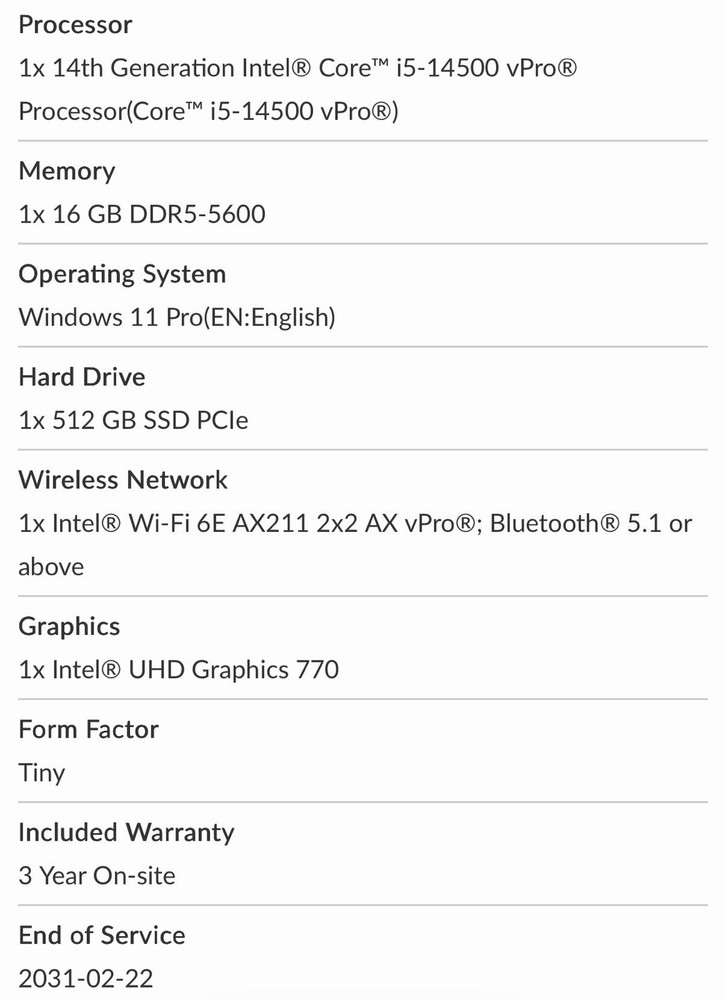Click the Processor heading
Image resolution: width=726 pixels, height=1000 pixels.
75,25
